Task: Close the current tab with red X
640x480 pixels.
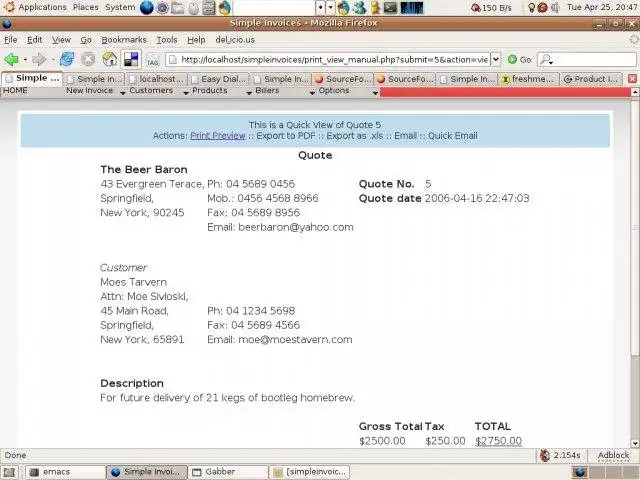Action: (632, 79)
